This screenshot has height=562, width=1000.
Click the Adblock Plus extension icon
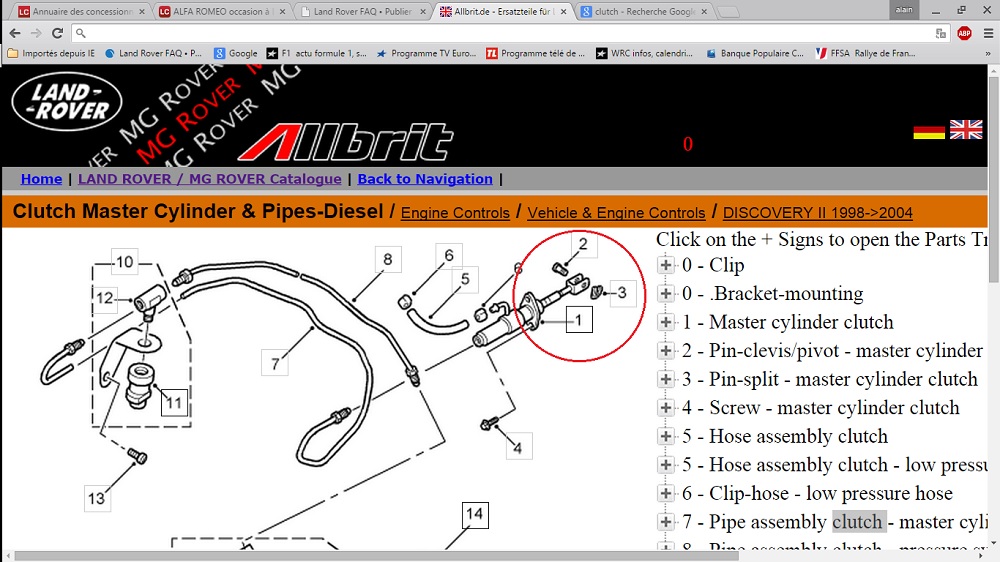point(964,33)
